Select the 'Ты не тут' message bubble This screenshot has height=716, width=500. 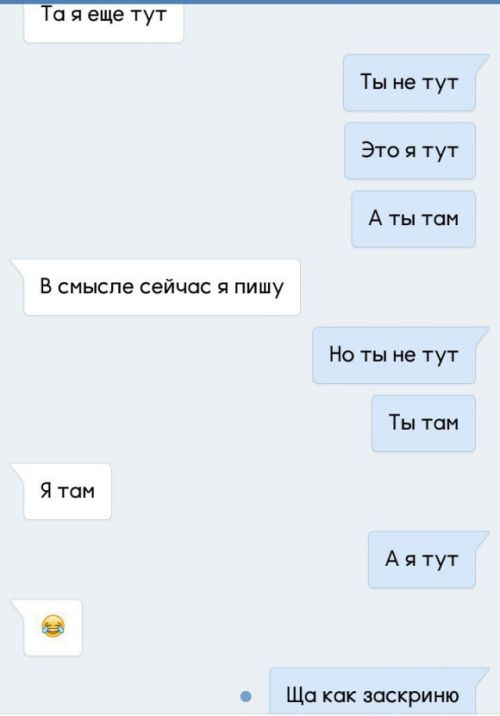pos(409,83)
